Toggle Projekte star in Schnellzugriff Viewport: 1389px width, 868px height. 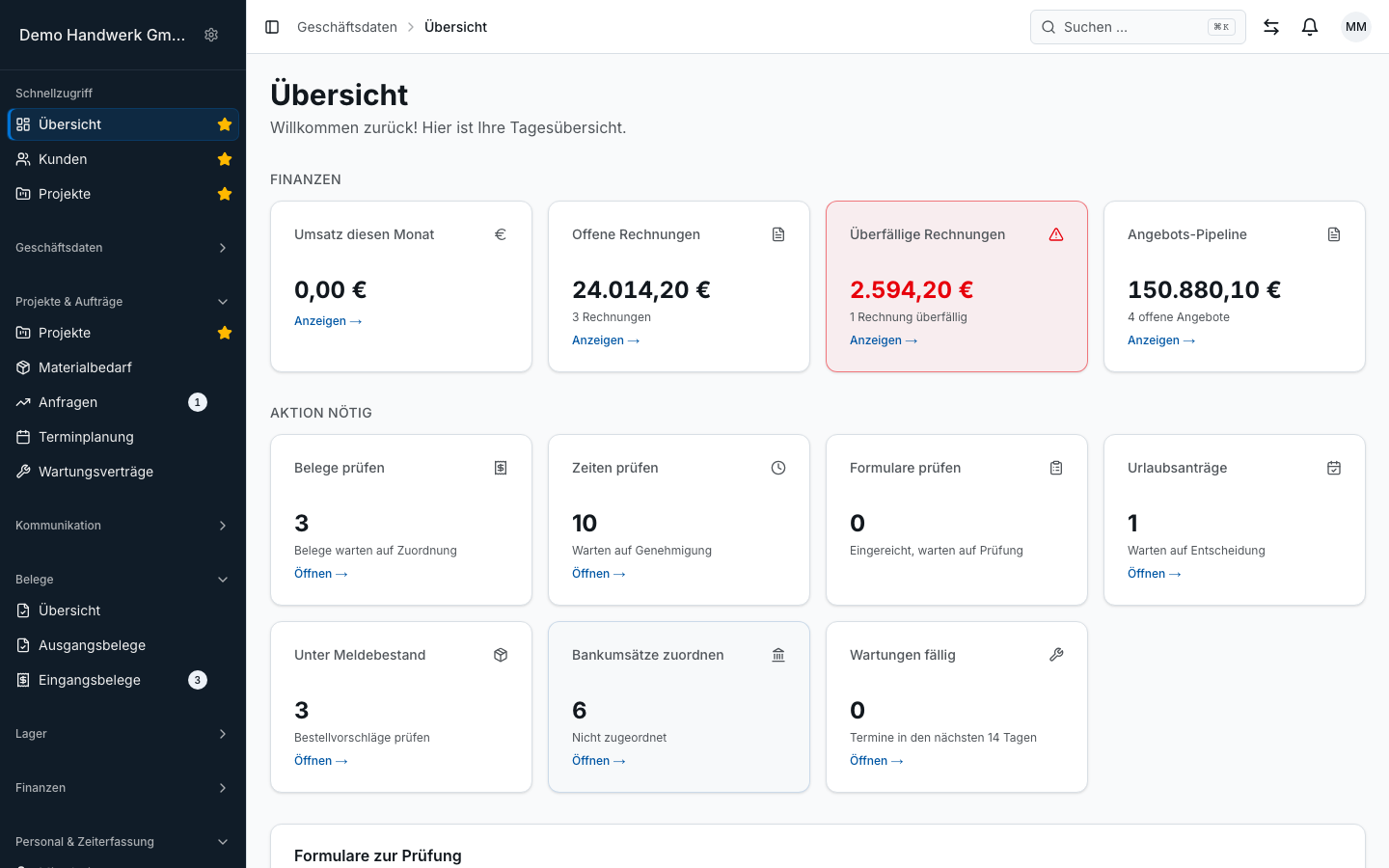pos(225,194)
